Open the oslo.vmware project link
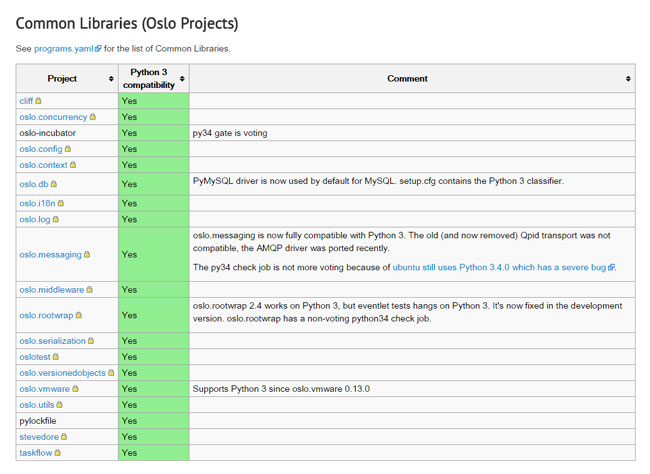Viewport: 650px width, 474px height. 44,389
